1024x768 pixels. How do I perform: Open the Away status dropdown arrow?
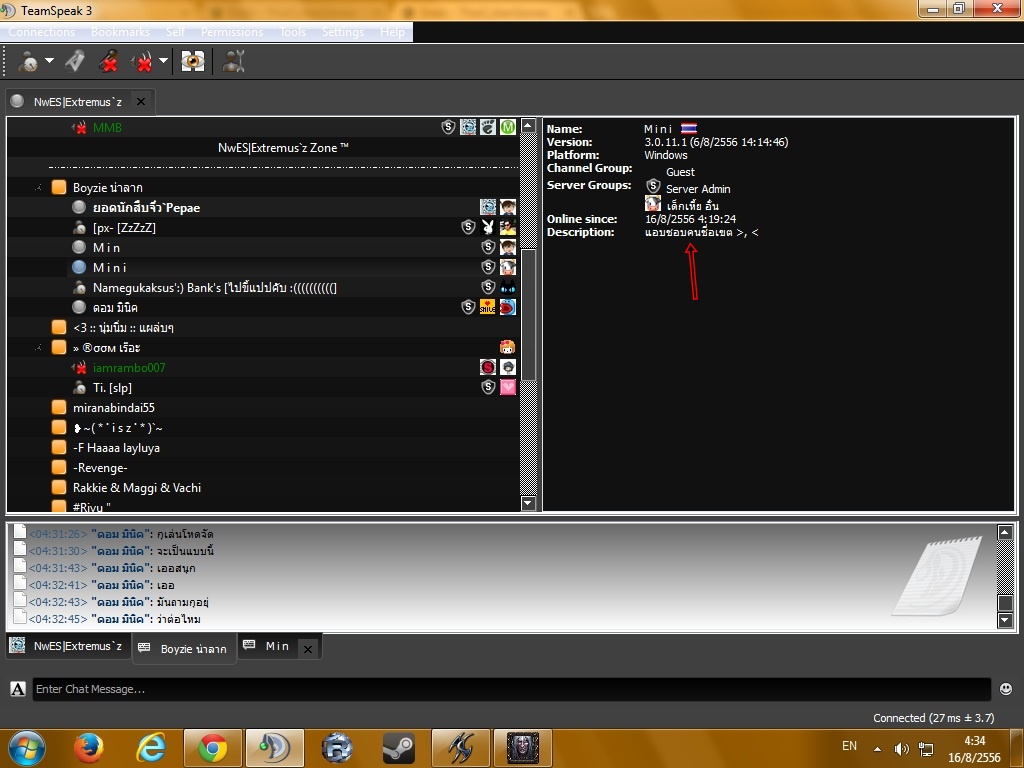[50, 61]
